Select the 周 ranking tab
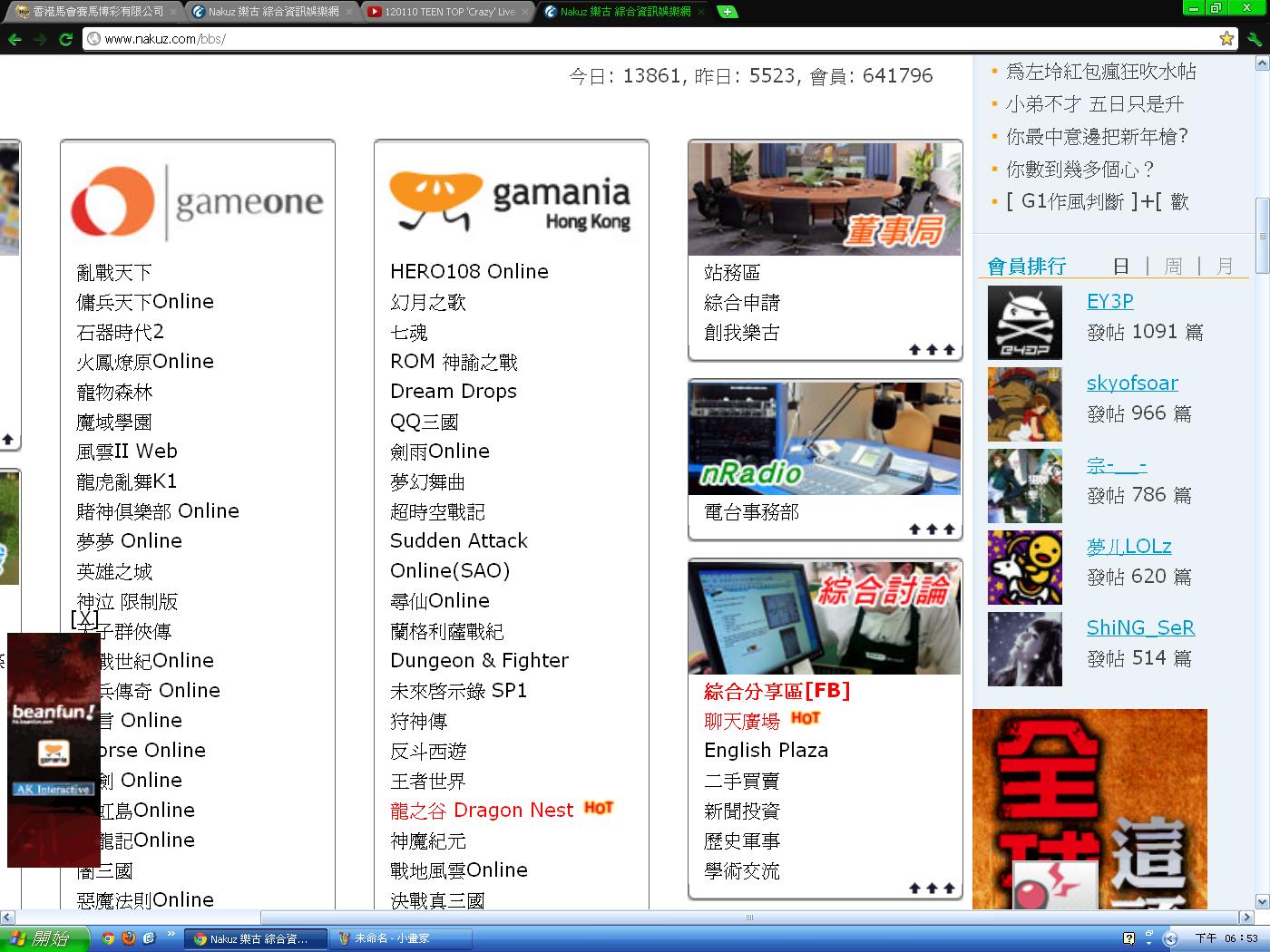Image resolution: width=1270 pixels, height=952 pixels. 1173,266
